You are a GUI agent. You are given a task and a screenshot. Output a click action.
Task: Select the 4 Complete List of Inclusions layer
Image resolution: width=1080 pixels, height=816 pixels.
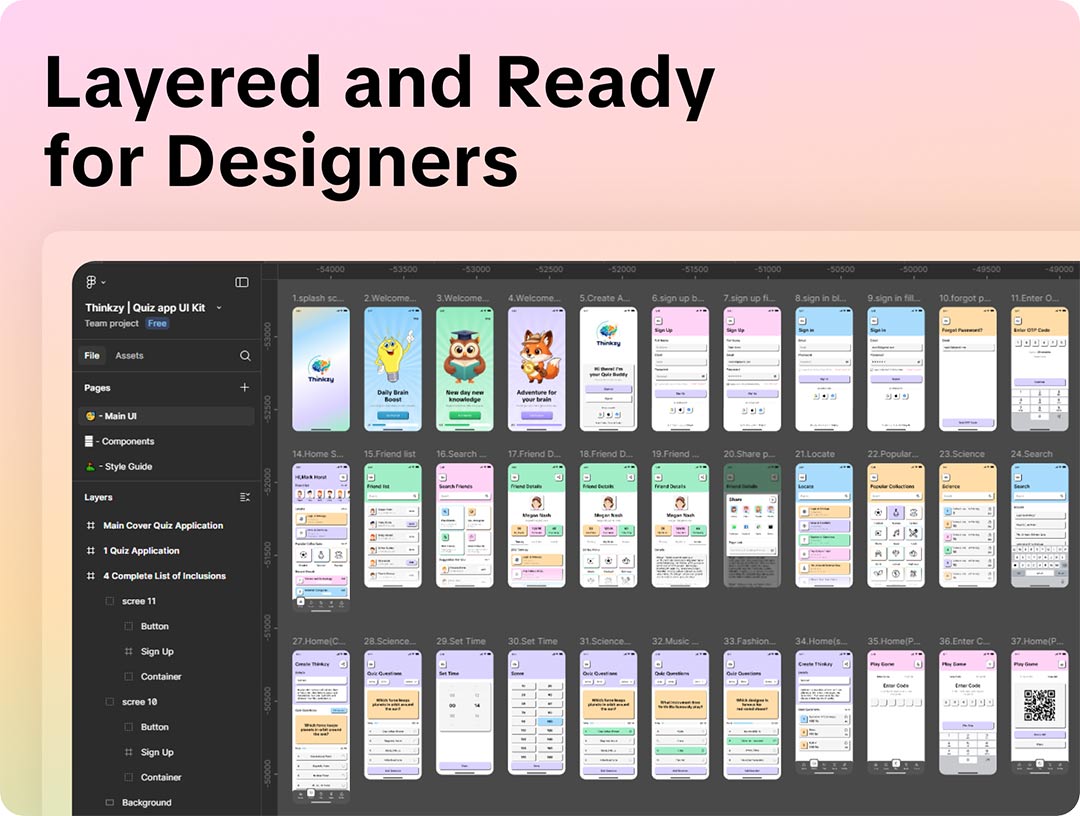click(164, 576)
